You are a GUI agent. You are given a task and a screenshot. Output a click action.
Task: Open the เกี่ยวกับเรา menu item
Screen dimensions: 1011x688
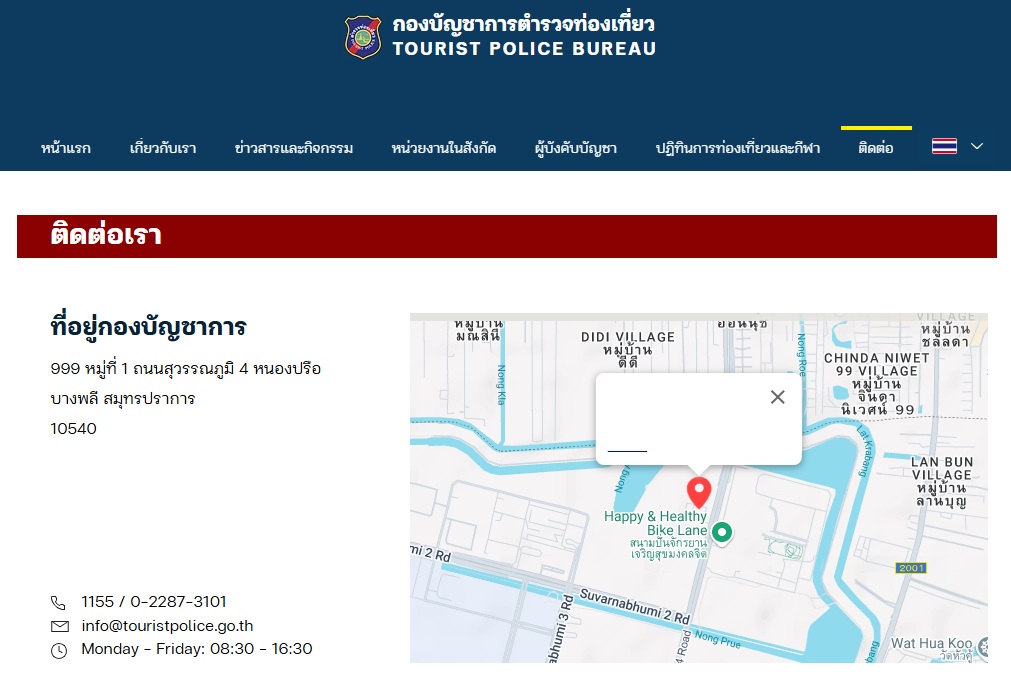(163, 148)
